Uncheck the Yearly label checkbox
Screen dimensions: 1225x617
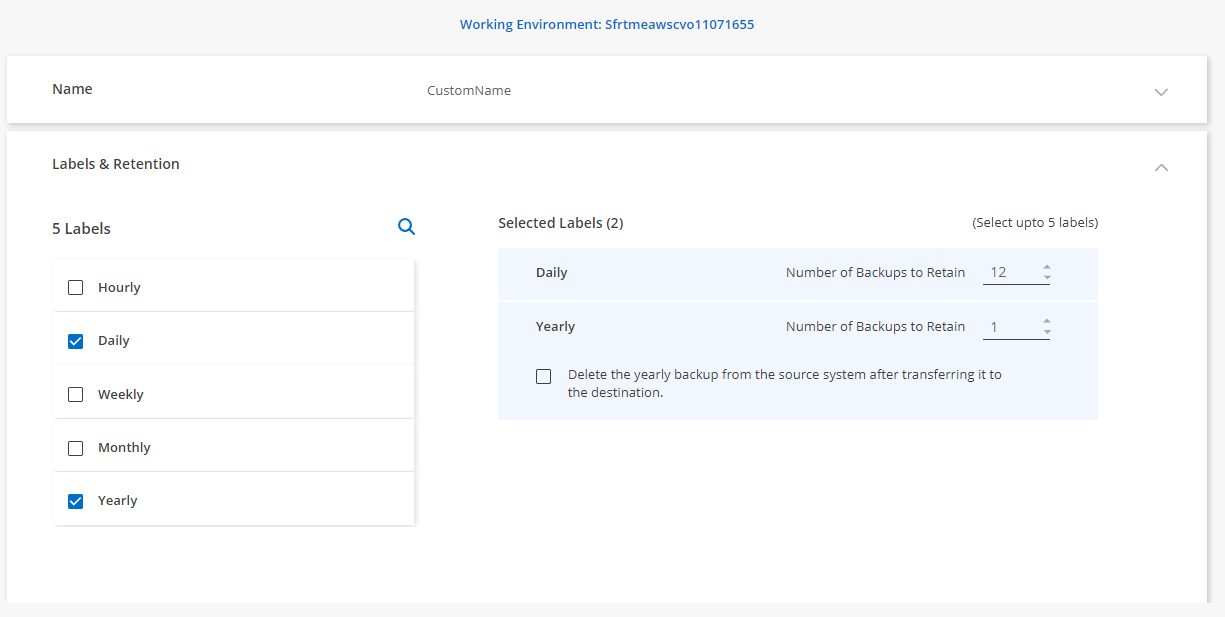coord(75,500)
